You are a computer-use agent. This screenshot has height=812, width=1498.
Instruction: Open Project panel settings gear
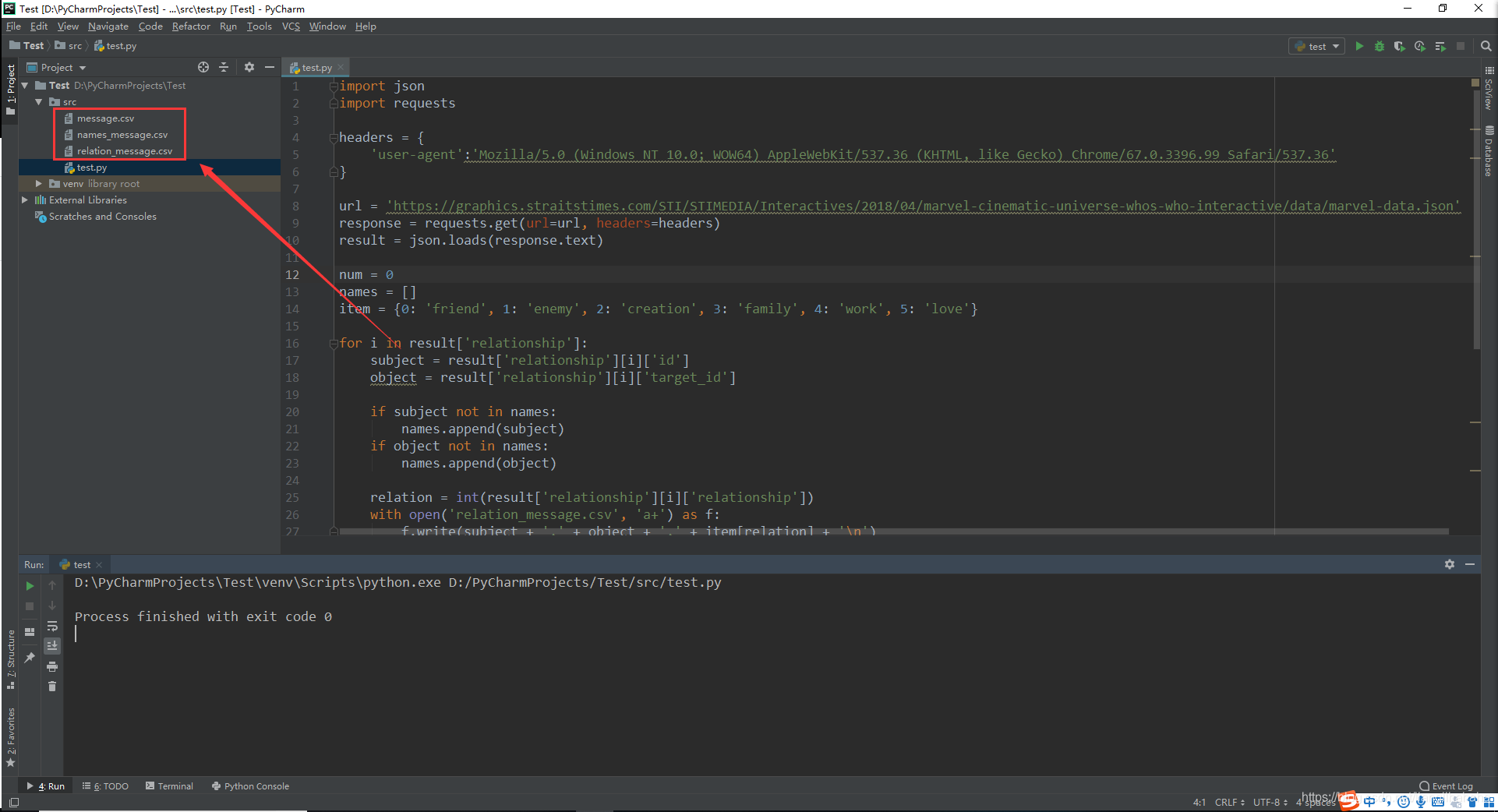[x=249, y=68]
